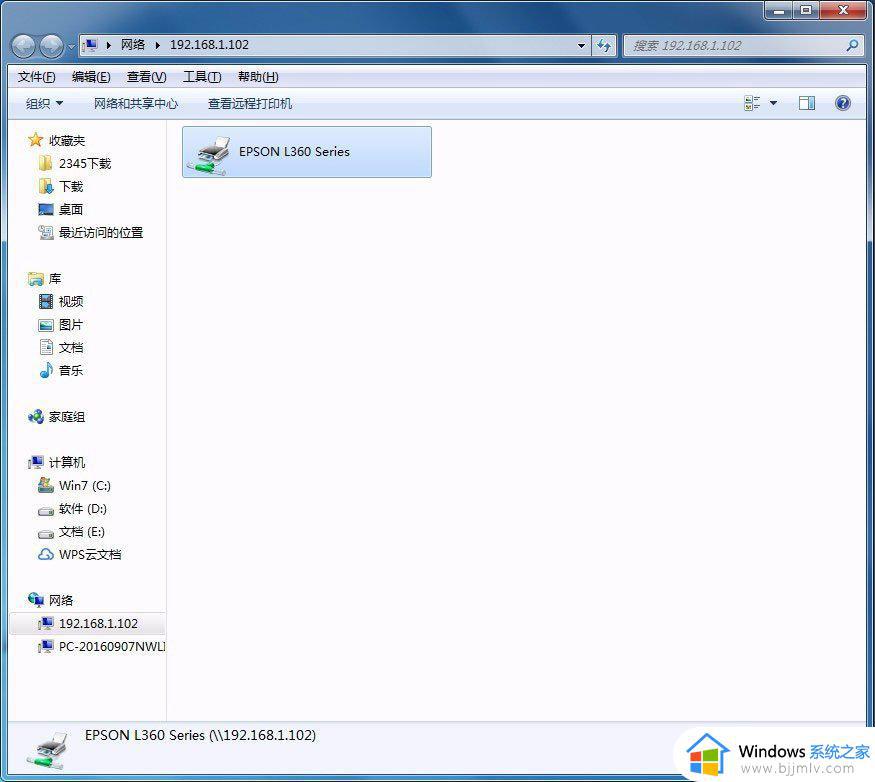Click the drive icon beside Win7 (C:)
Image resolution: width=875 pixels, height=782 pixels.
point(46,485)
